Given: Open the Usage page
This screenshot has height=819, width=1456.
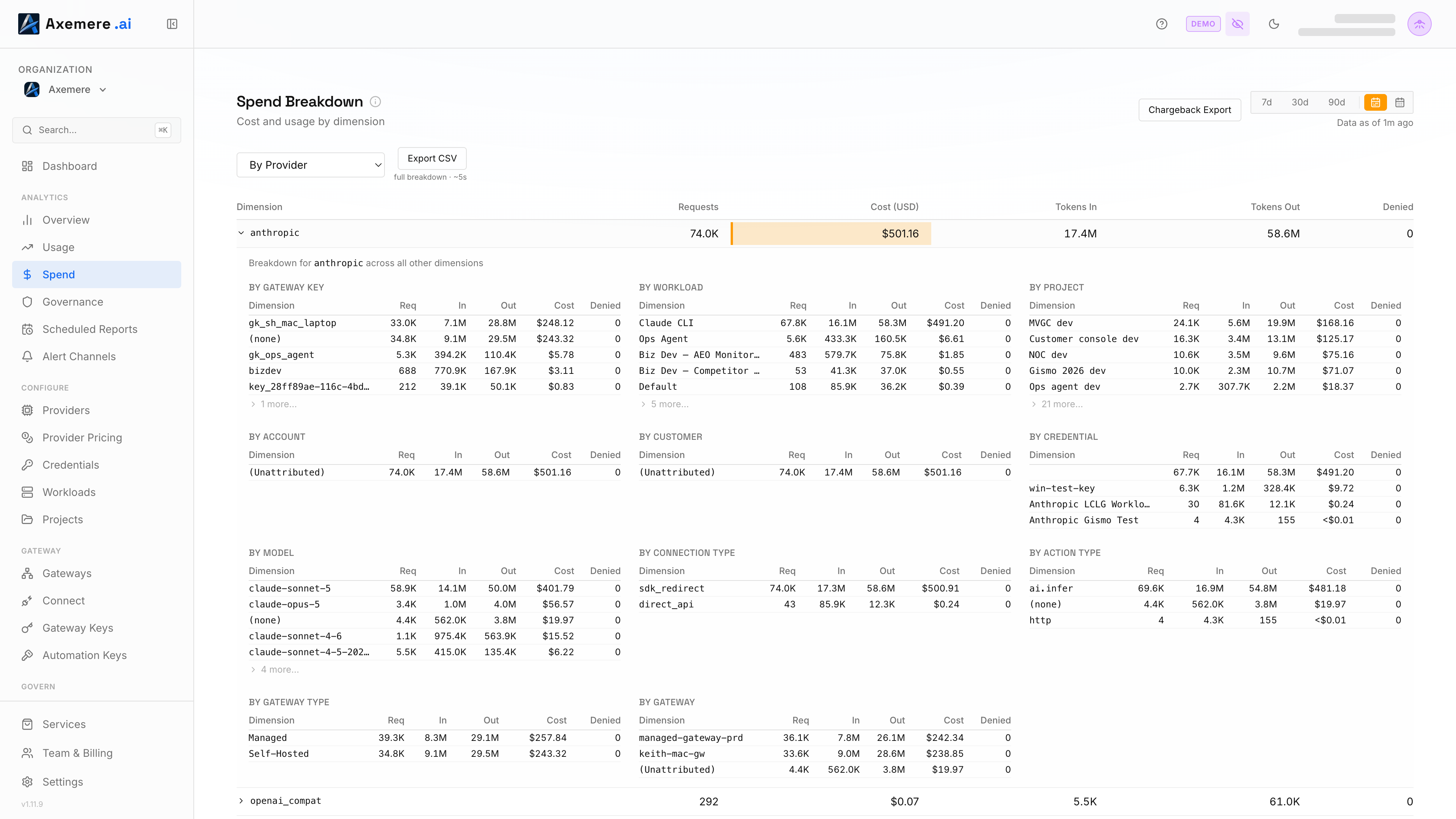Looking at the screenshot, I should [96, 247].
